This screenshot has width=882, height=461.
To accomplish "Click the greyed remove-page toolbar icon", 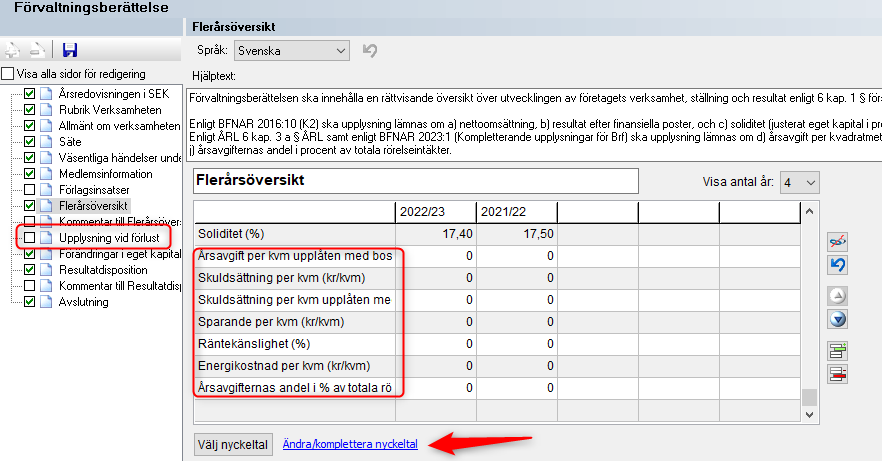I will tap(37, 50).
